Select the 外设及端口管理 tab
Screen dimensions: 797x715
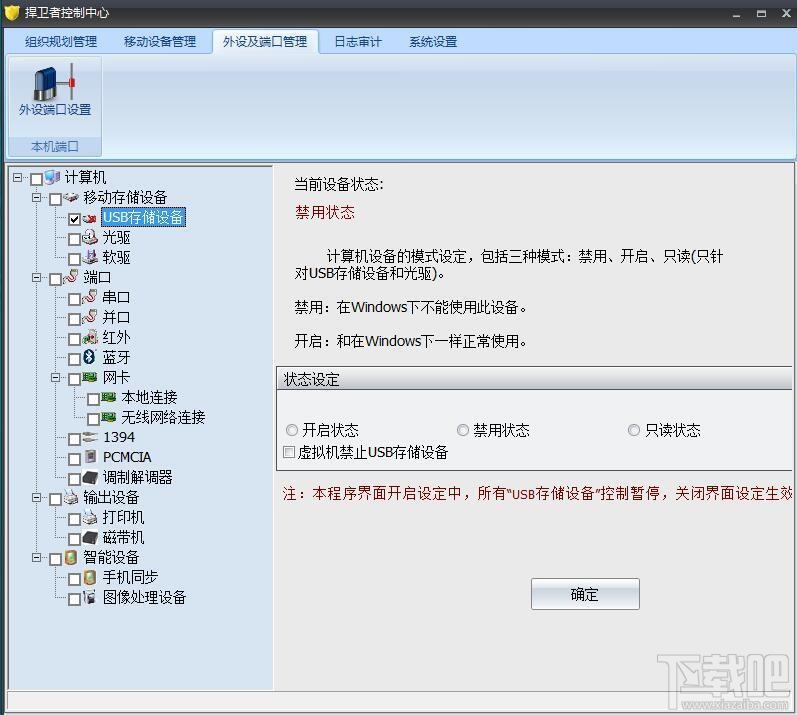pyautogui.click(x=265, y=42)
